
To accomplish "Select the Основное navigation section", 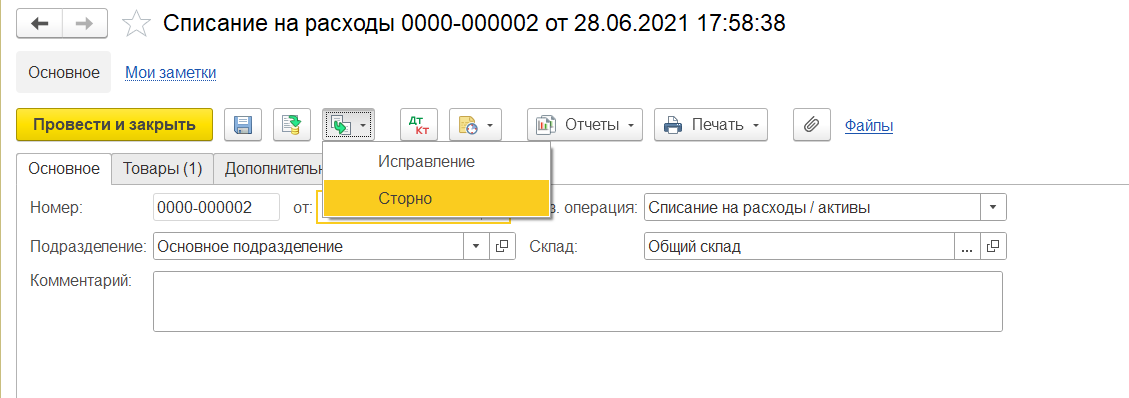I will [x=63, y=72].
